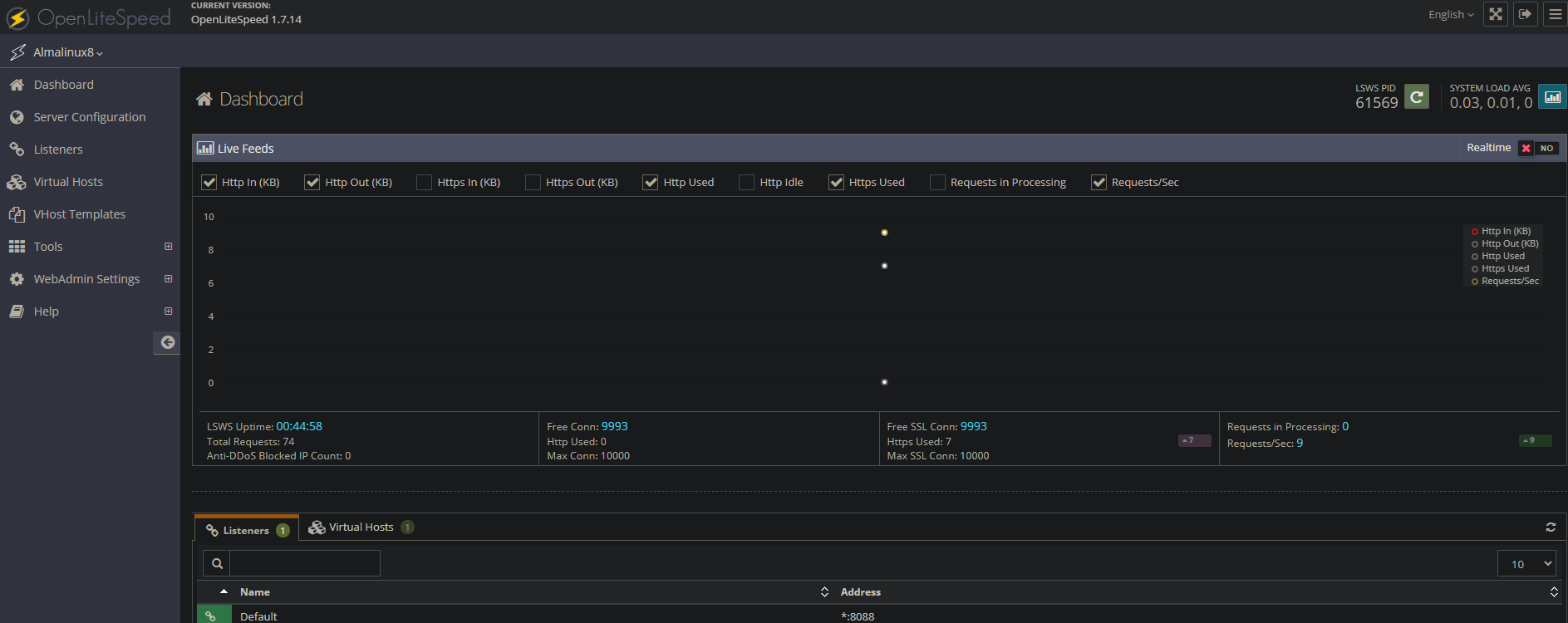1568x623 pixels.
Task: Click the Free SSL Conn value 9993
Action: point(974,426)
